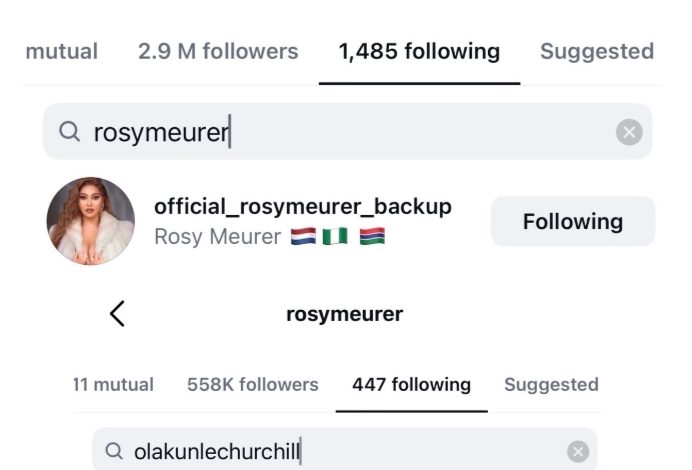This screenshot has width=692, height=470.
Task: View the 558K followers tab
Action: click(x=252, y=385)
